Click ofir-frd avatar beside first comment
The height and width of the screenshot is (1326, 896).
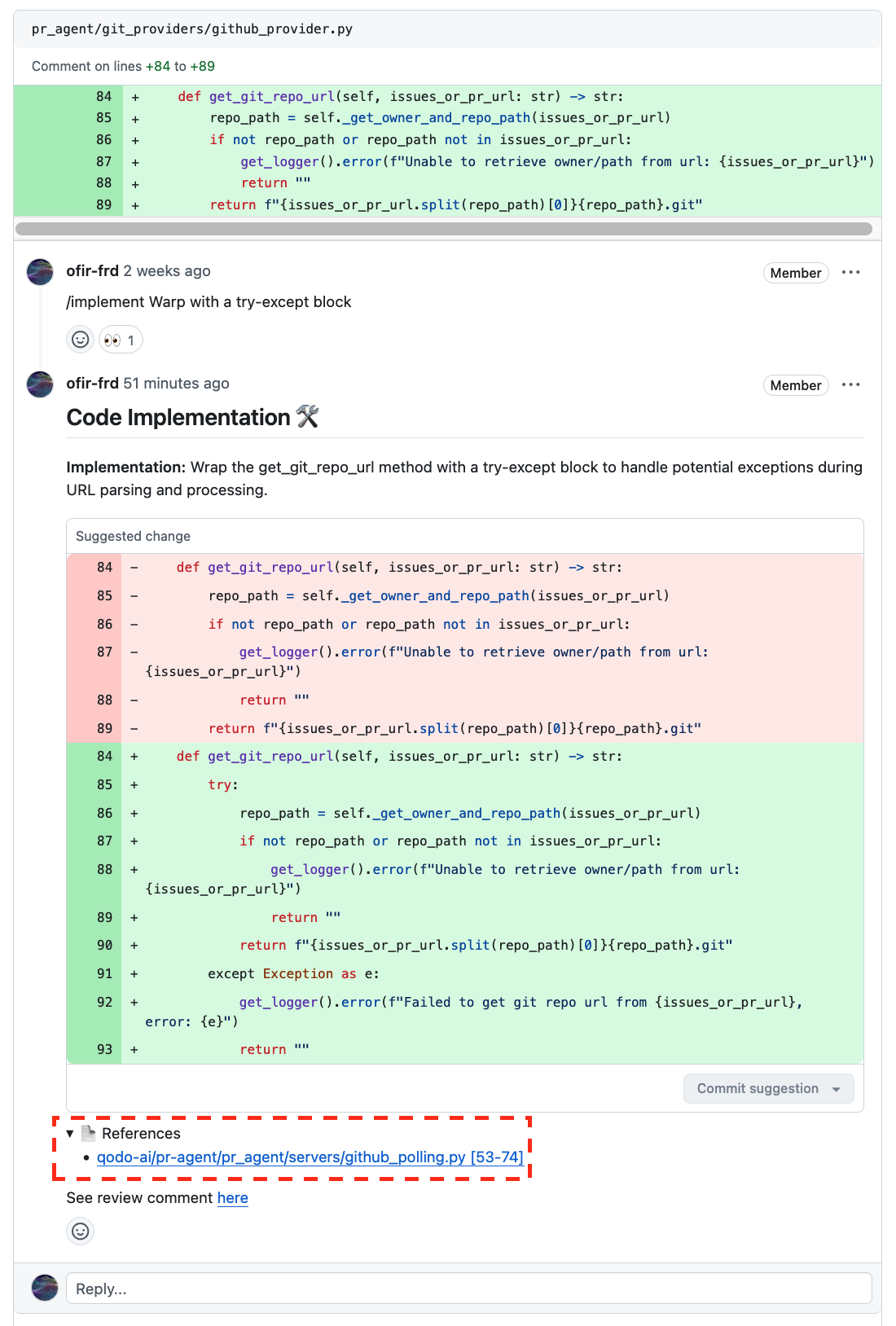[40, 272]
